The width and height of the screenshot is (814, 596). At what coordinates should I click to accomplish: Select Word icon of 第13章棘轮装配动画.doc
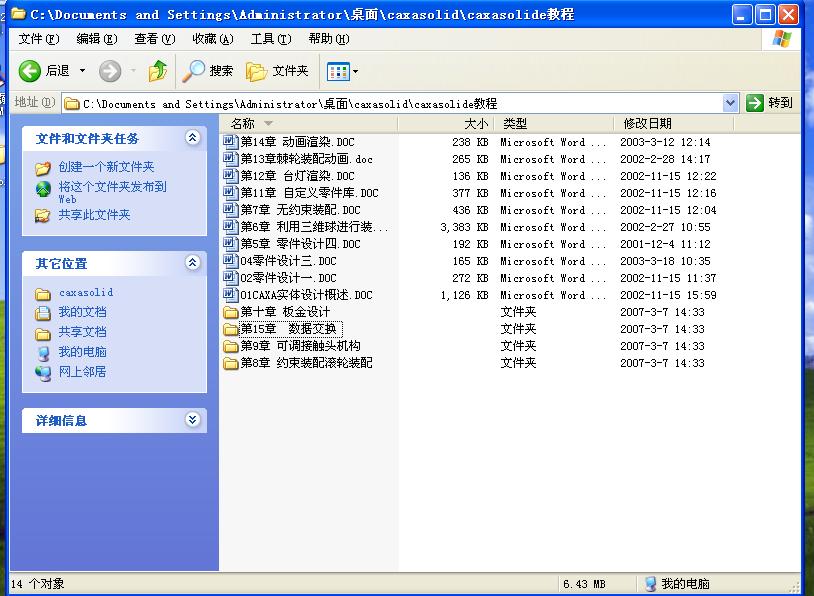pyautogui.click(x=230, y=158)
